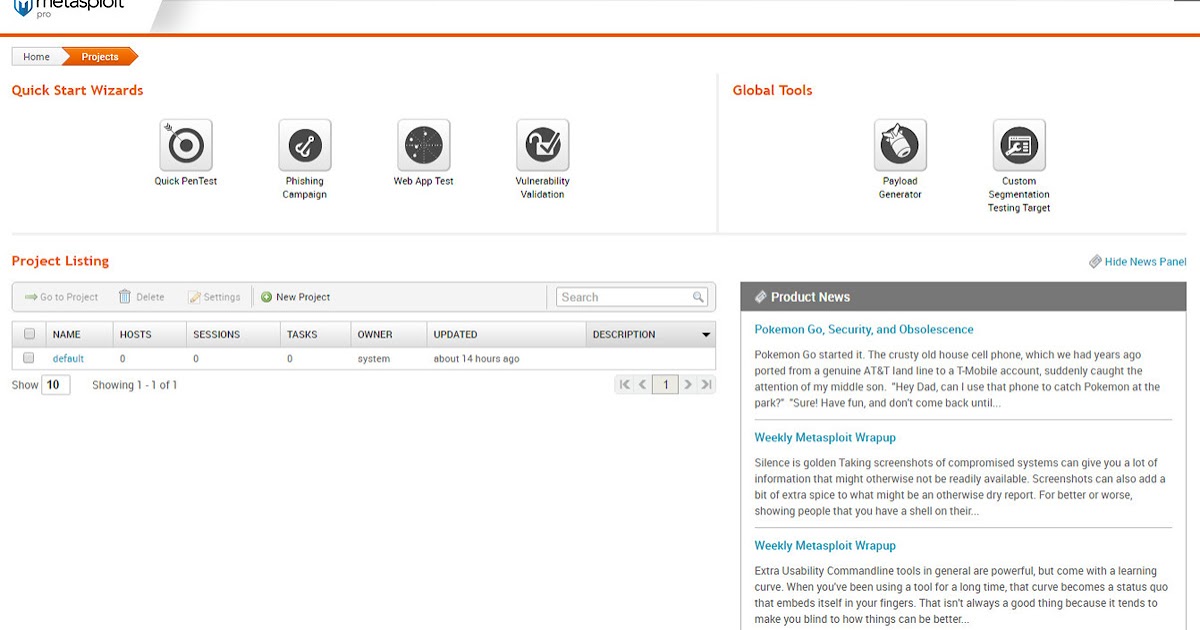Click the Delete project button
Viewport: 1200px width, 630px height.
tap(141, 297)
